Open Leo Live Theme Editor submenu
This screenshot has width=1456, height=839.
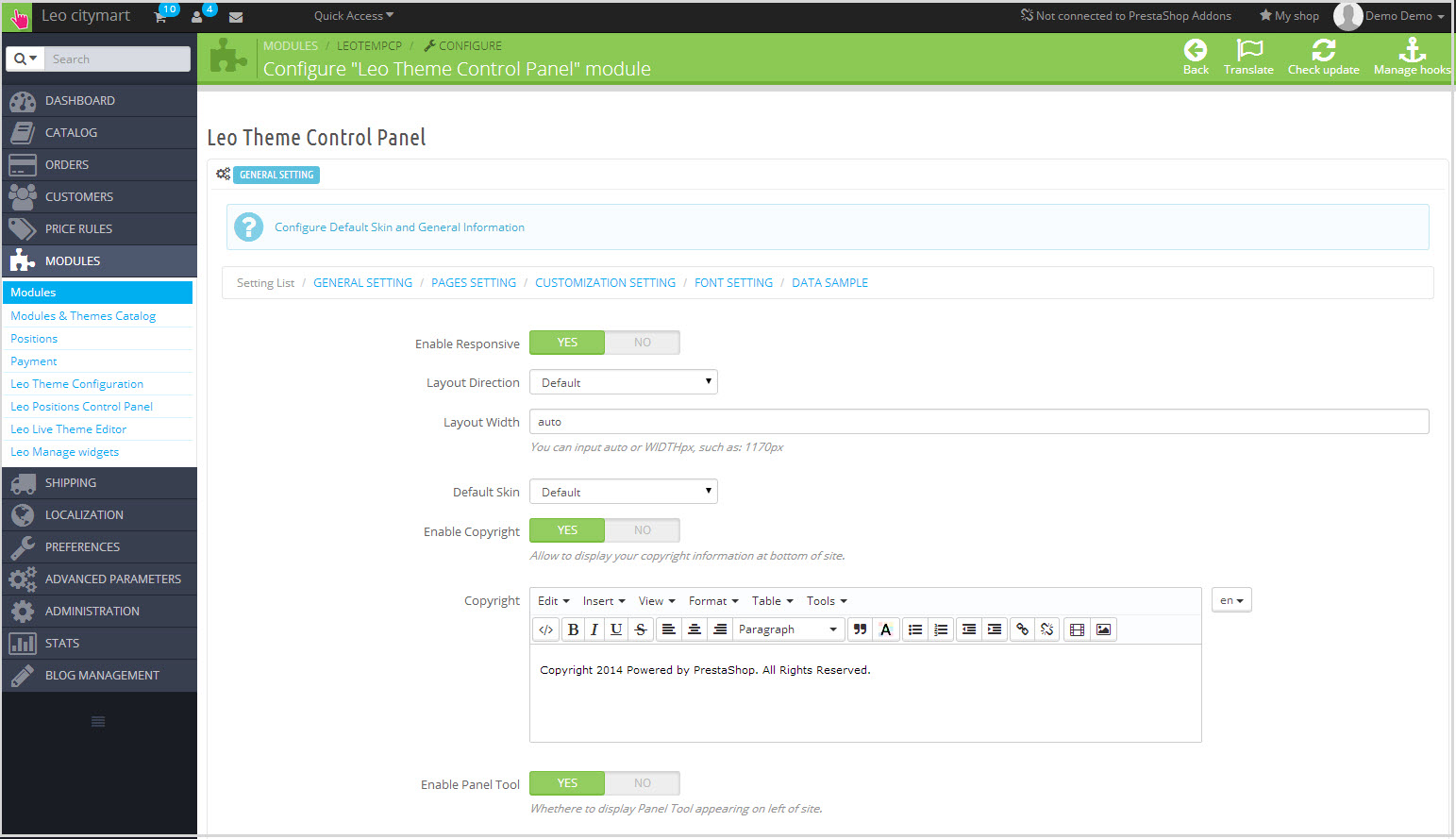pyautogui.click(x=68, y=429)
